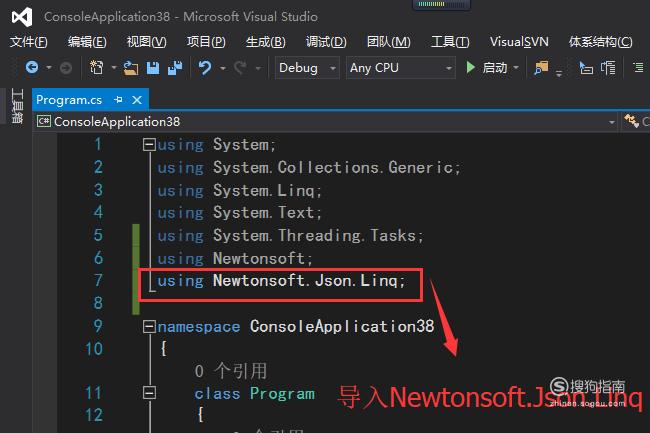This screenshot has height=433, width=650.
Task: Save the current file with floppy icon
Action: point(153,68)
